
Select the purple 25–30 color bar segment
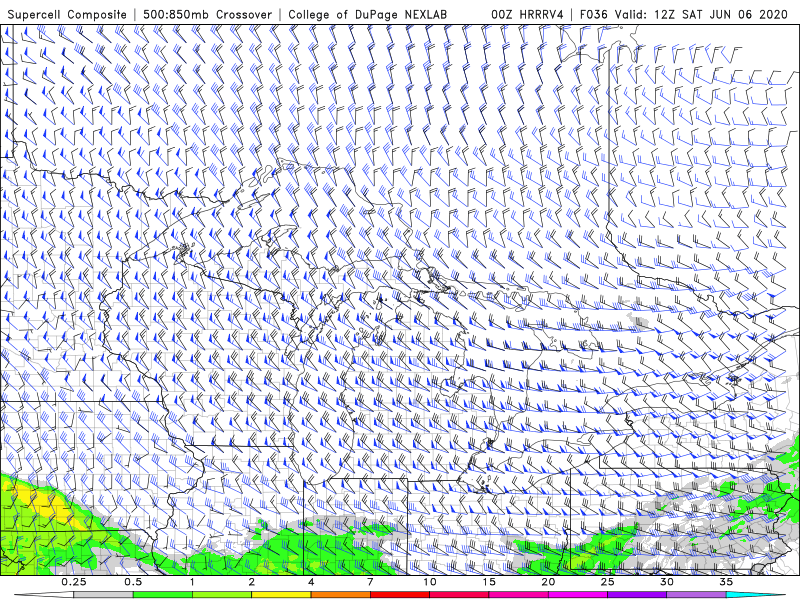click(x=637, y=595)
